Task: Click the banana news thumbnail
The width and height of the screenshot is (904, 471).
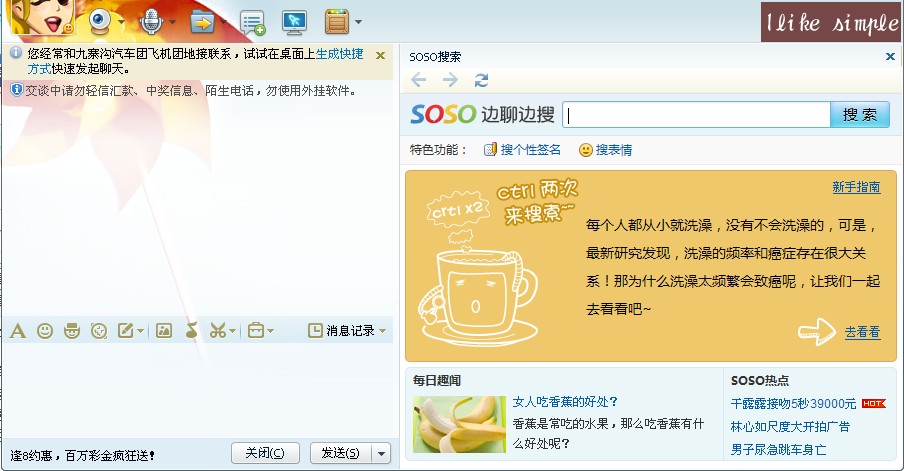Action: 459,424
